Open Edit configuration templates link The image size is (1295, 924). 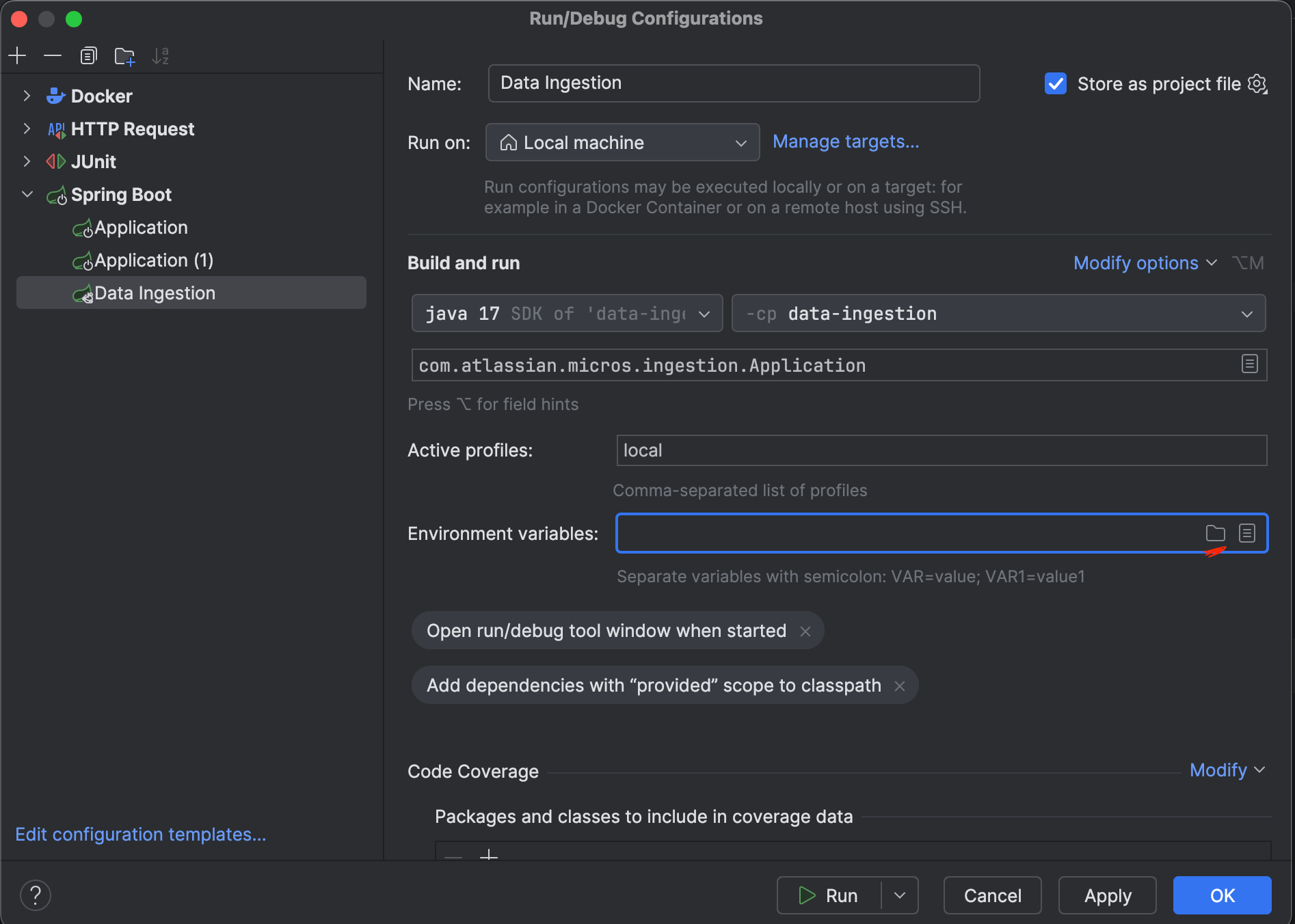pos(141,834)
